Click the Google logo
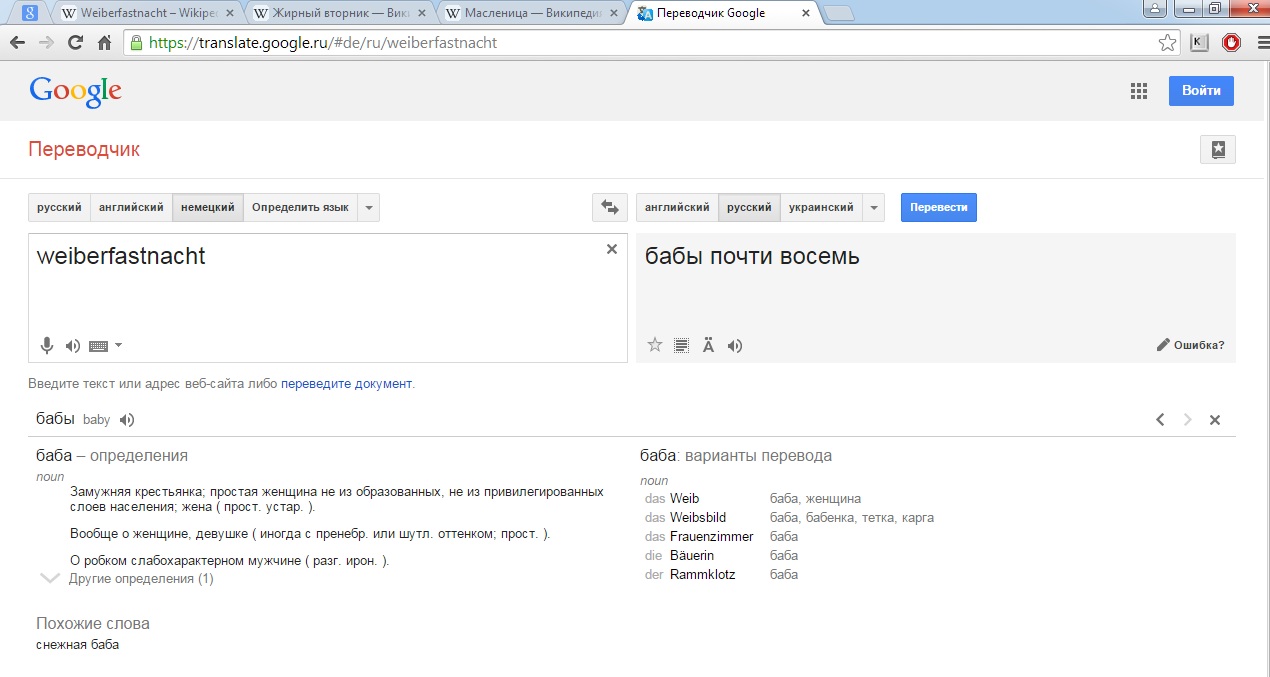 (76, 91)
